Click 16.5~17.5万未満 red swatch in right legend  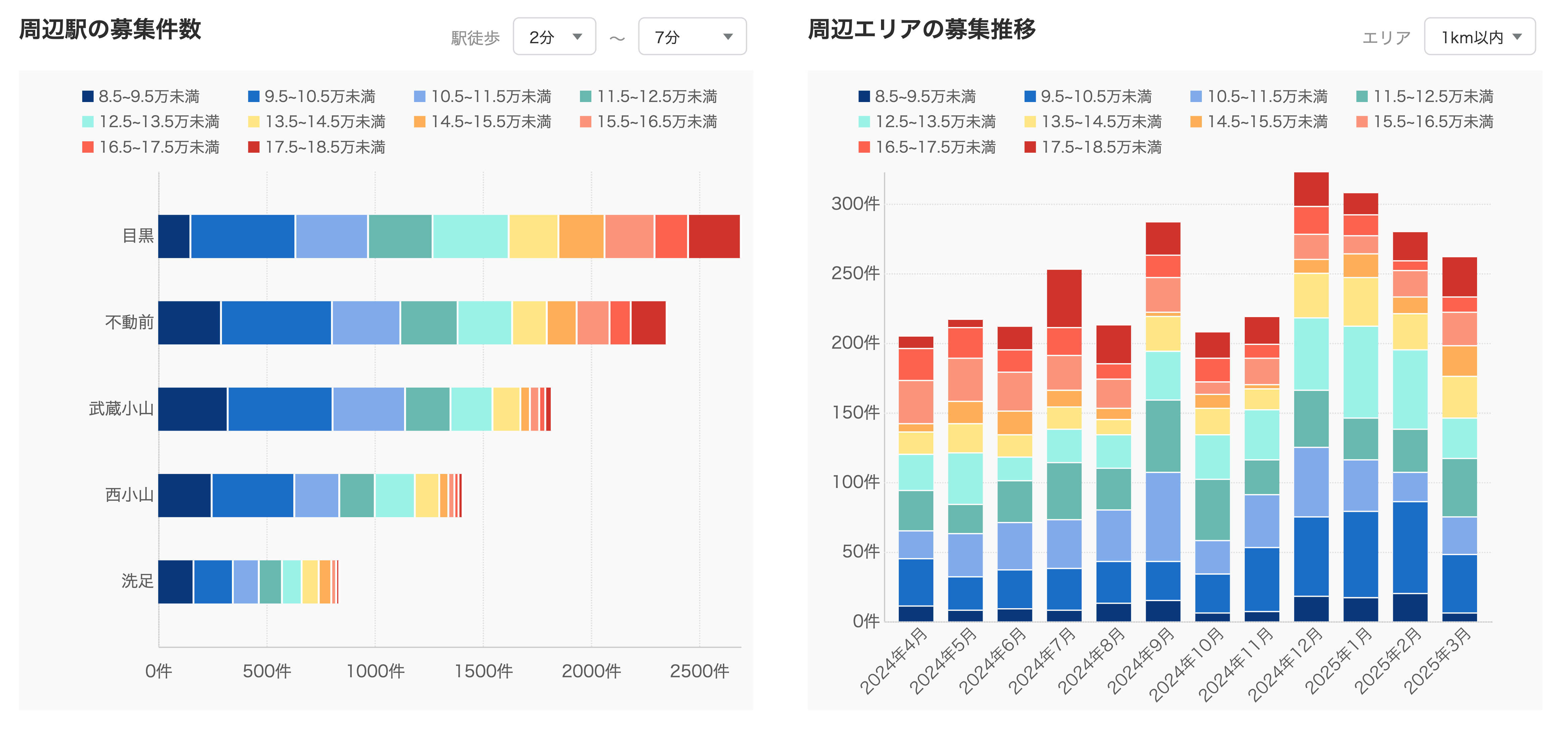pyautogui.click(x=864, y=147)
